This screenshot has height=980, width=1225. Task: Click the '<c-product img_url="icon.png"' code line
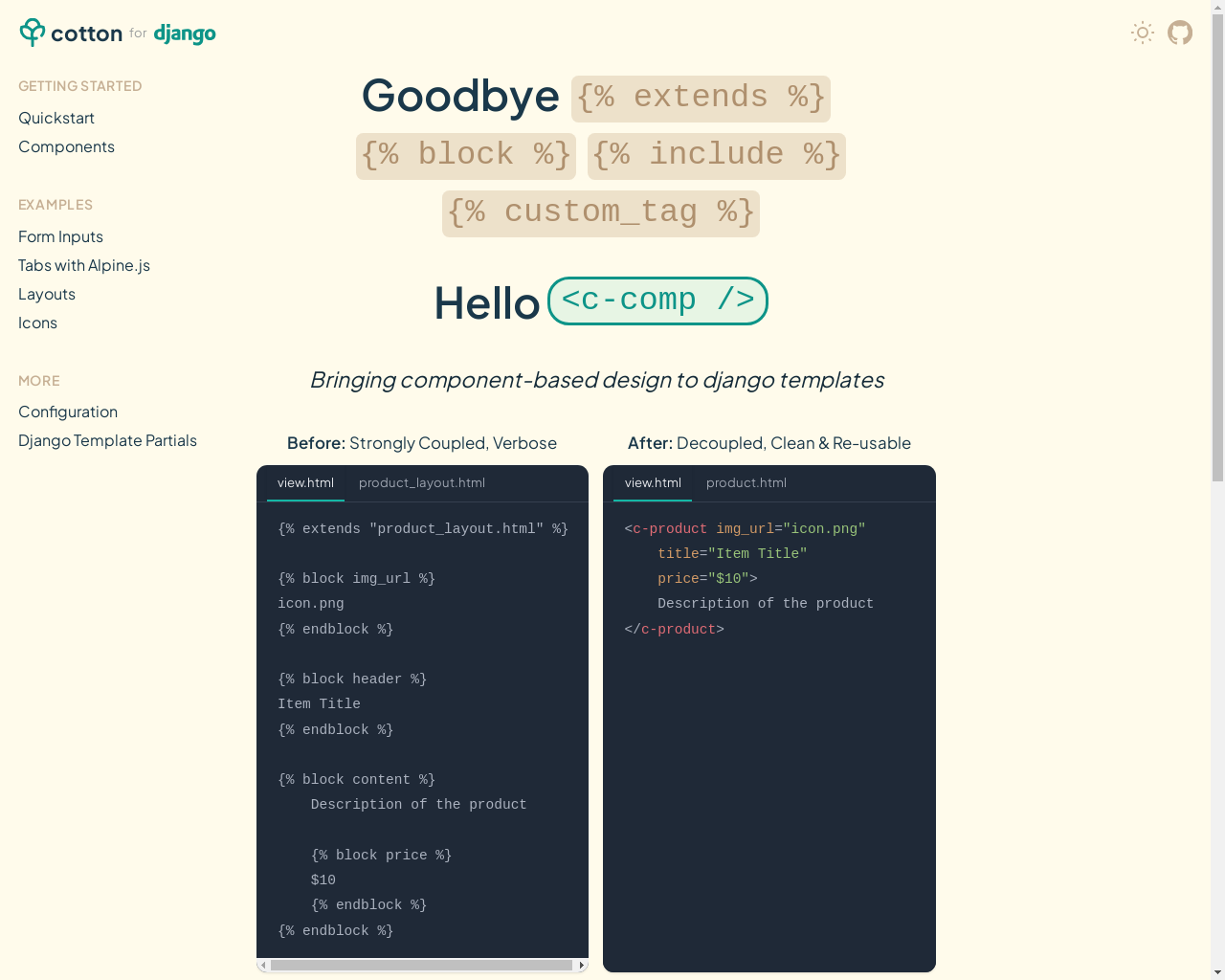[745, 529]
